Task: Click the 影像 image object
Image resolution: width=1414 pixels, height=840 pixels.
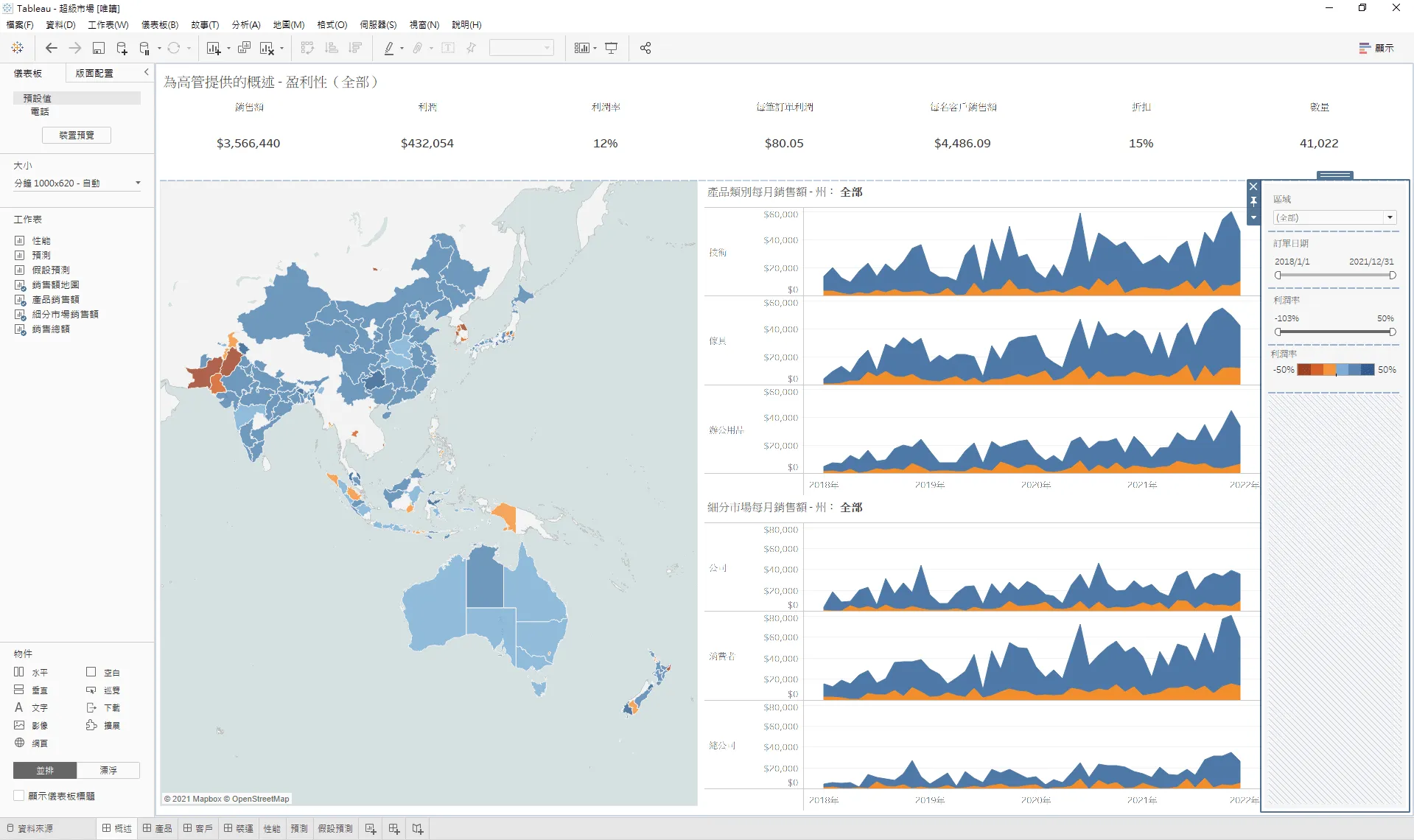Action: (31, 725)
